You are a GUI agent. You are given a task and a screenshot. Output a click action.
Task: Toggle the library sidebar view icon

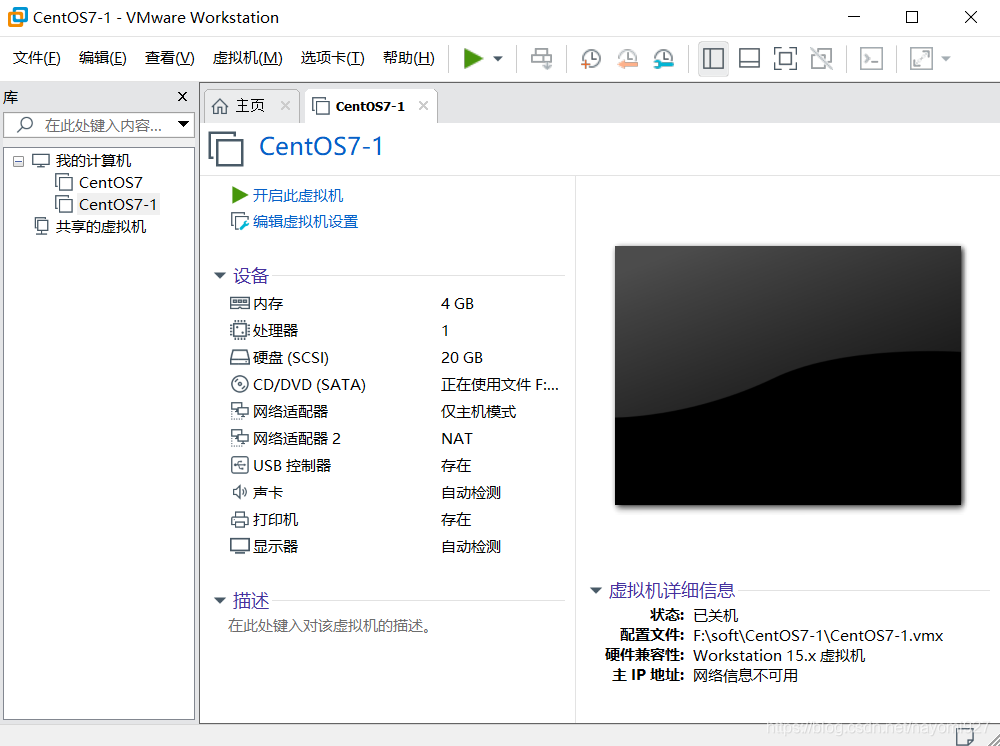pyautogui.click(x=713, y=59)
